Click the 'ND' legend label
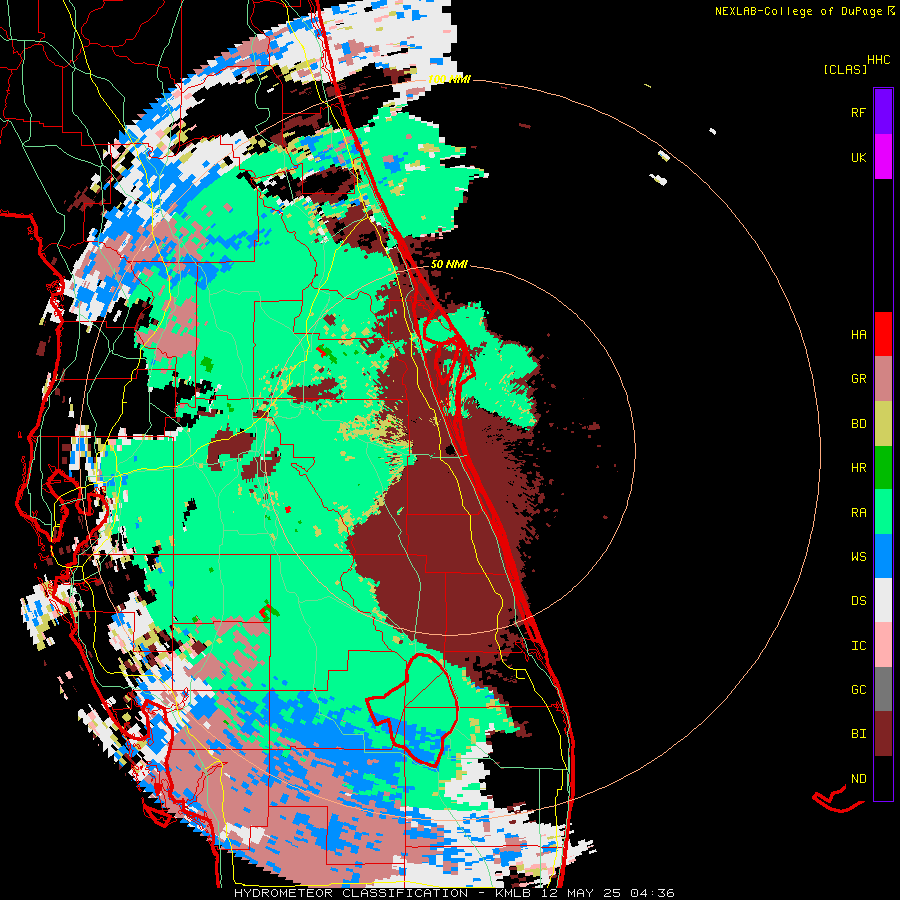This screenshot has height=900, width=900. [x=858, y=779]
